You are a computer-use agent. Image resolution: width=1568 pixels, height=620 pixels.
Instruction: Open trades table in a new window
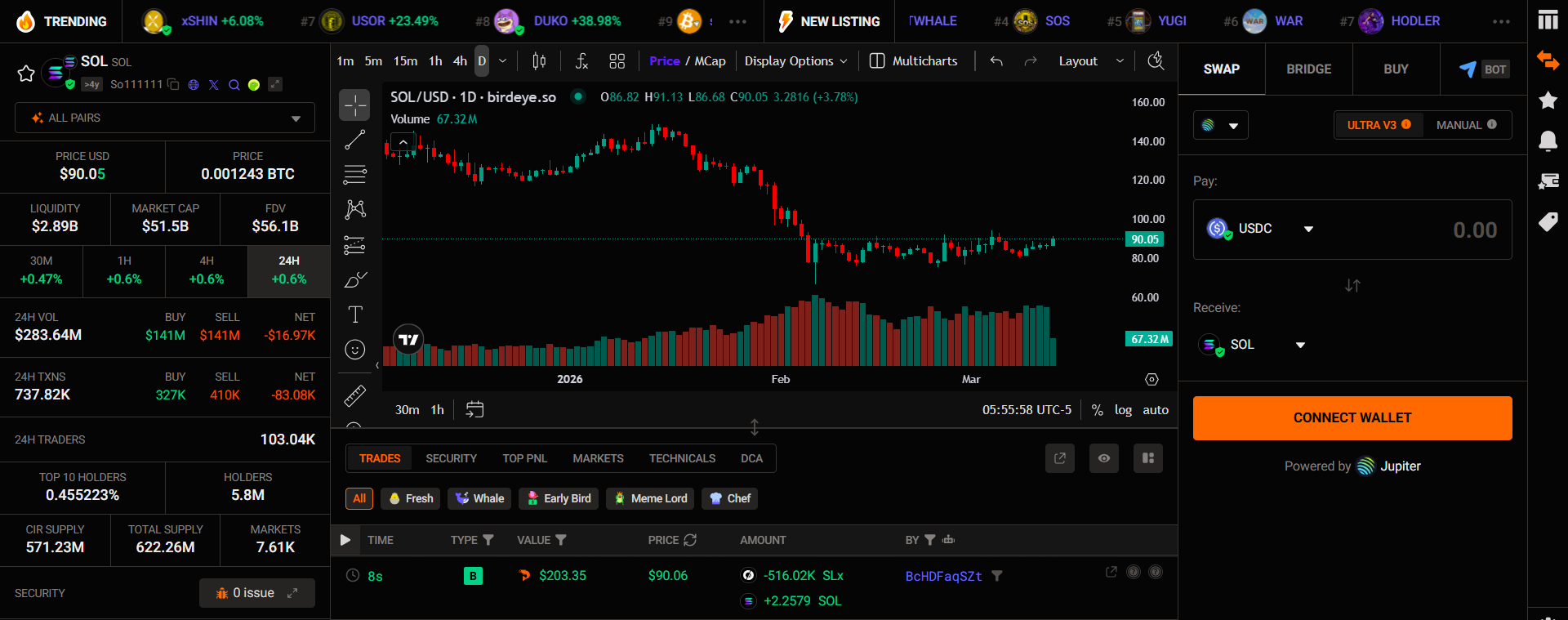tap(1060, 458)
